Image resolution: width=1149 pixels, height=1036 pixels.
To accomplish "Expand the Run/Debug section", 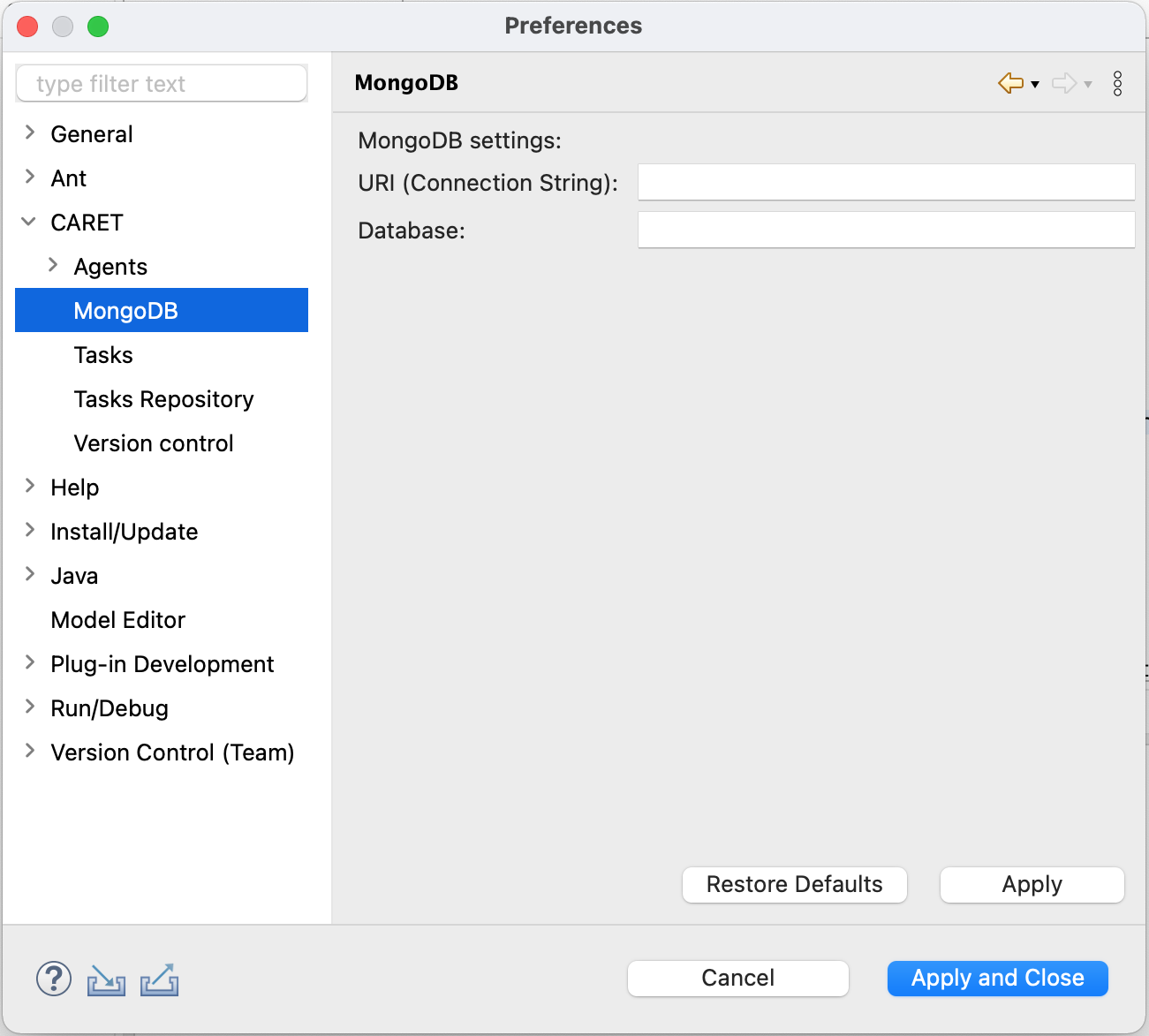I will [x=28, y=707].
